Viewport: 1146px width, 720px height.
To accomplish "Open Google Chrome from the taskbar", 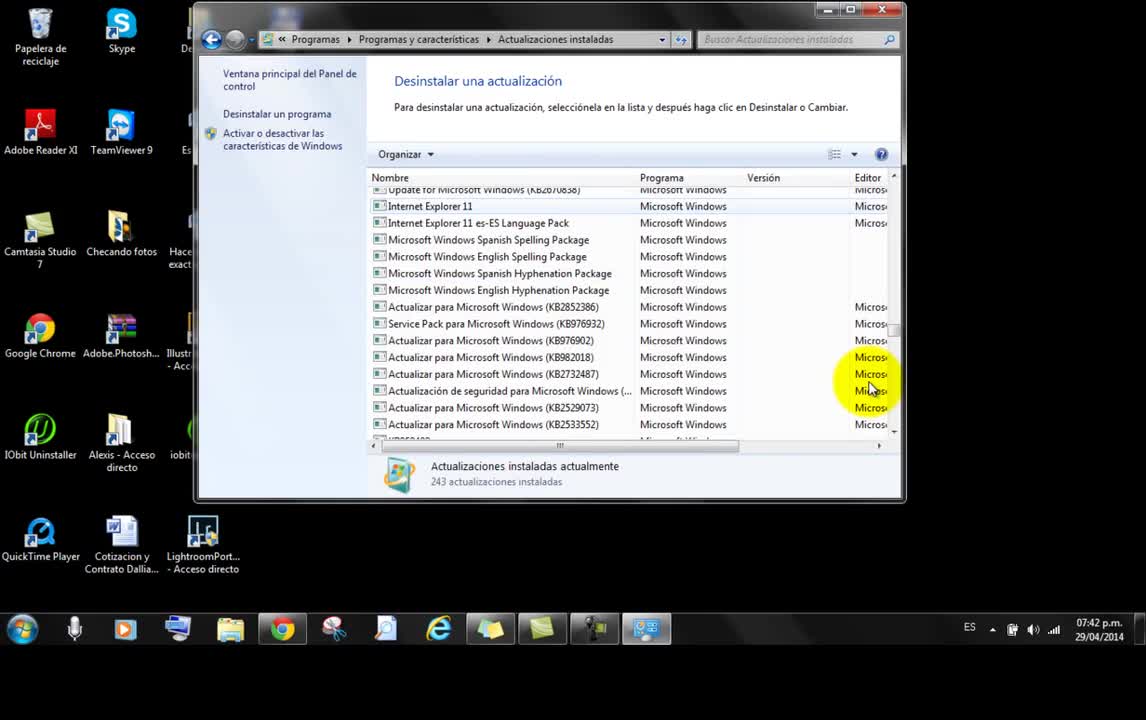I will 282,629.
